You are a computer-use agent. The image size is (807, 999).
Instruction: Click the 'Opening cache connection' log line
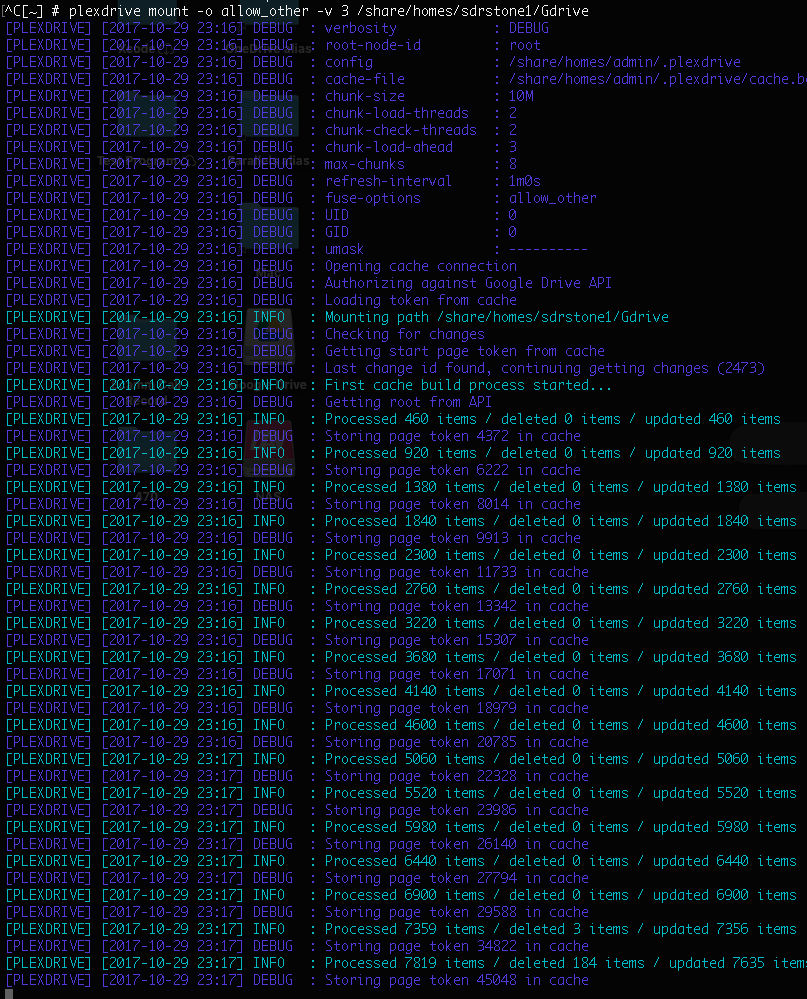[x=420, y=266]
